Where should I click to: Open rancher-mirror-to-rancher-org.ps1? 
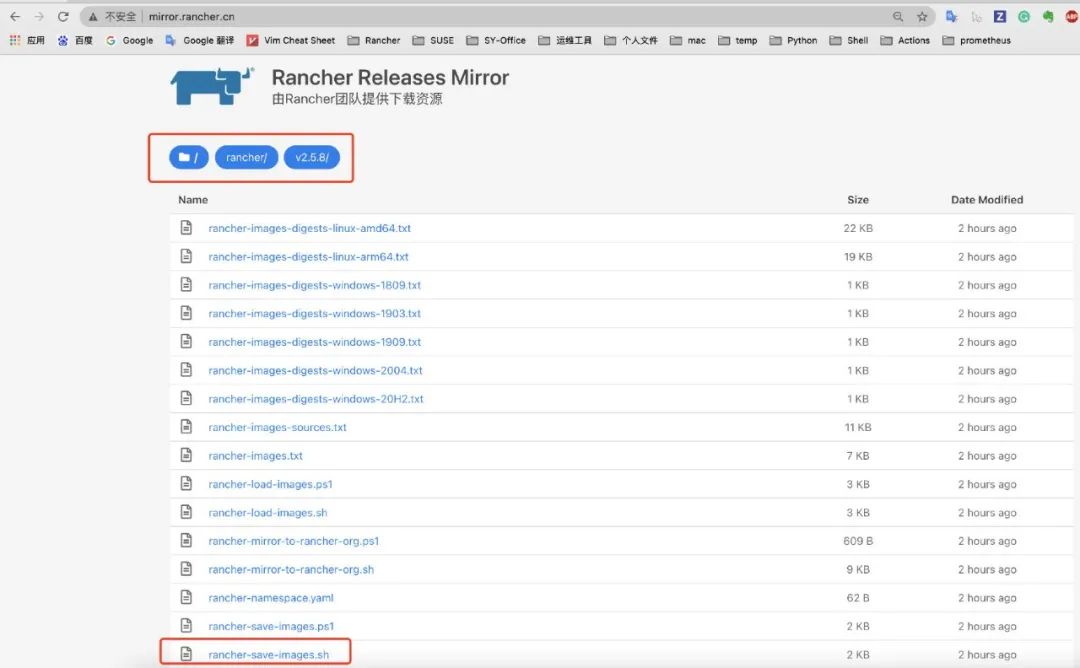[293, 541]
